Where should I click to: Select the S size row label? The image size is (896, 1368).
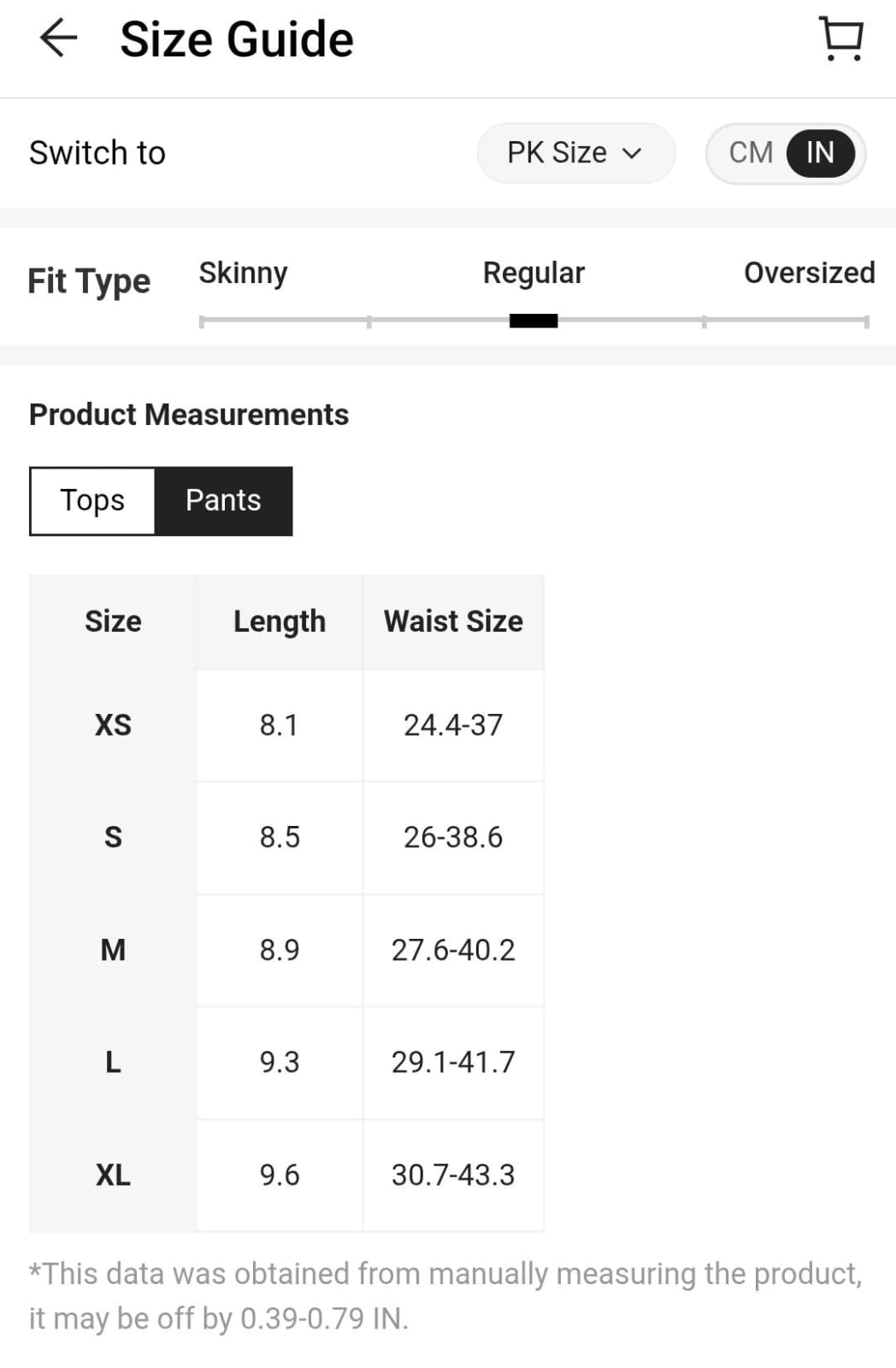[x=113, y=837]
